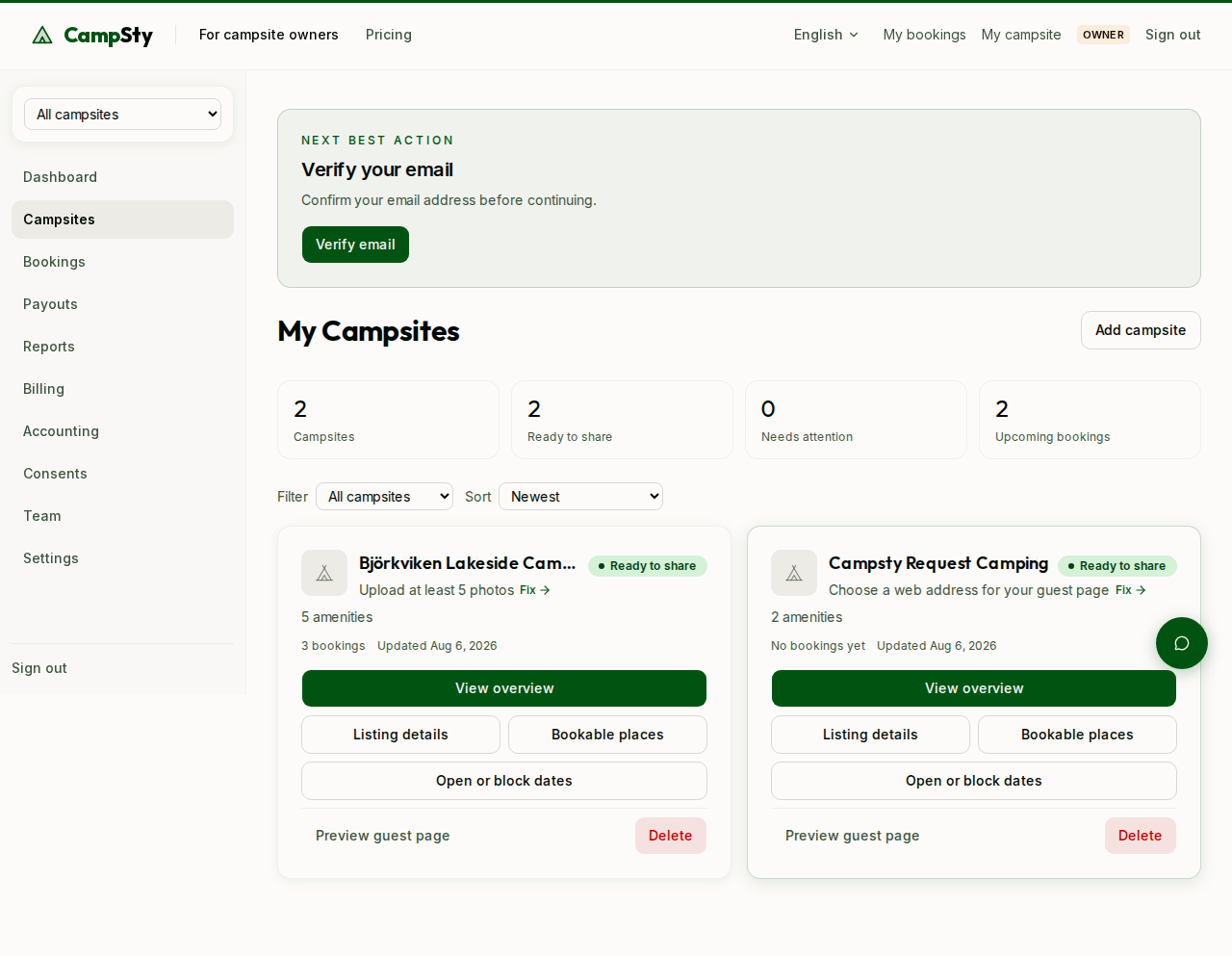Click Campsty Request Camping tent thumbnail
The height and width of the screenshot is (956, 1232).
(794, 573)
